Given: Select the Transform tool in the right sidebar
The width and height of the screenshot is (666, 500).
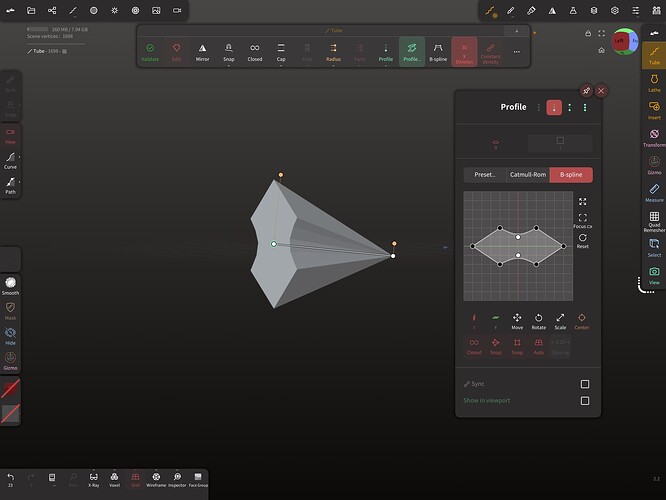Looking at the screenshot, I should coord(654,138).
